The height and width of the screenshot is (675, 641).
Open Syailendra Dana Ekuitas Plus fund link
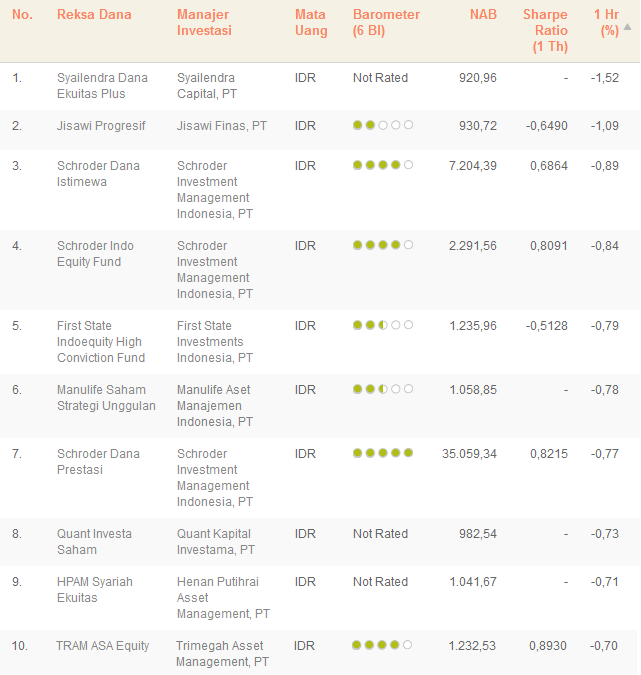coord(102,86)
